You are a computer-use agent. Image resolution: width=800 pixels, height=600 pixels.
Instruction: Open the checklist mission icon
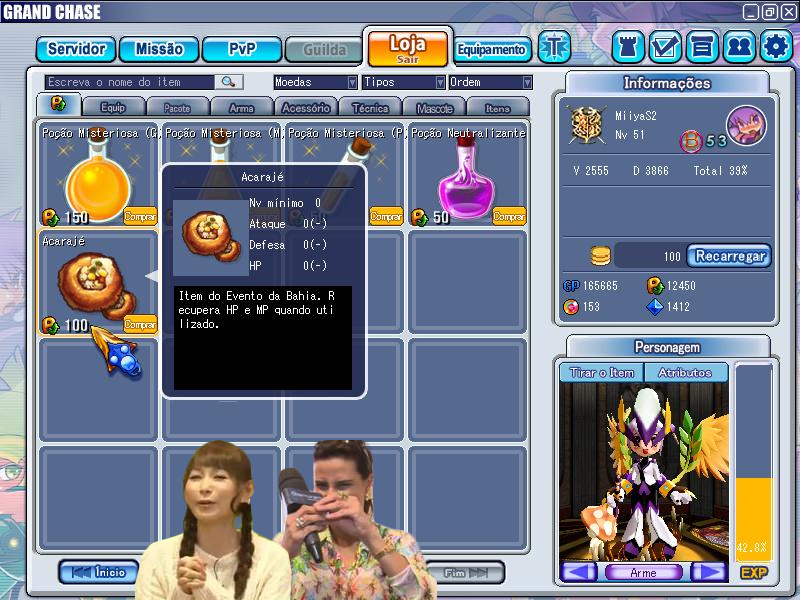click(665, 47)
